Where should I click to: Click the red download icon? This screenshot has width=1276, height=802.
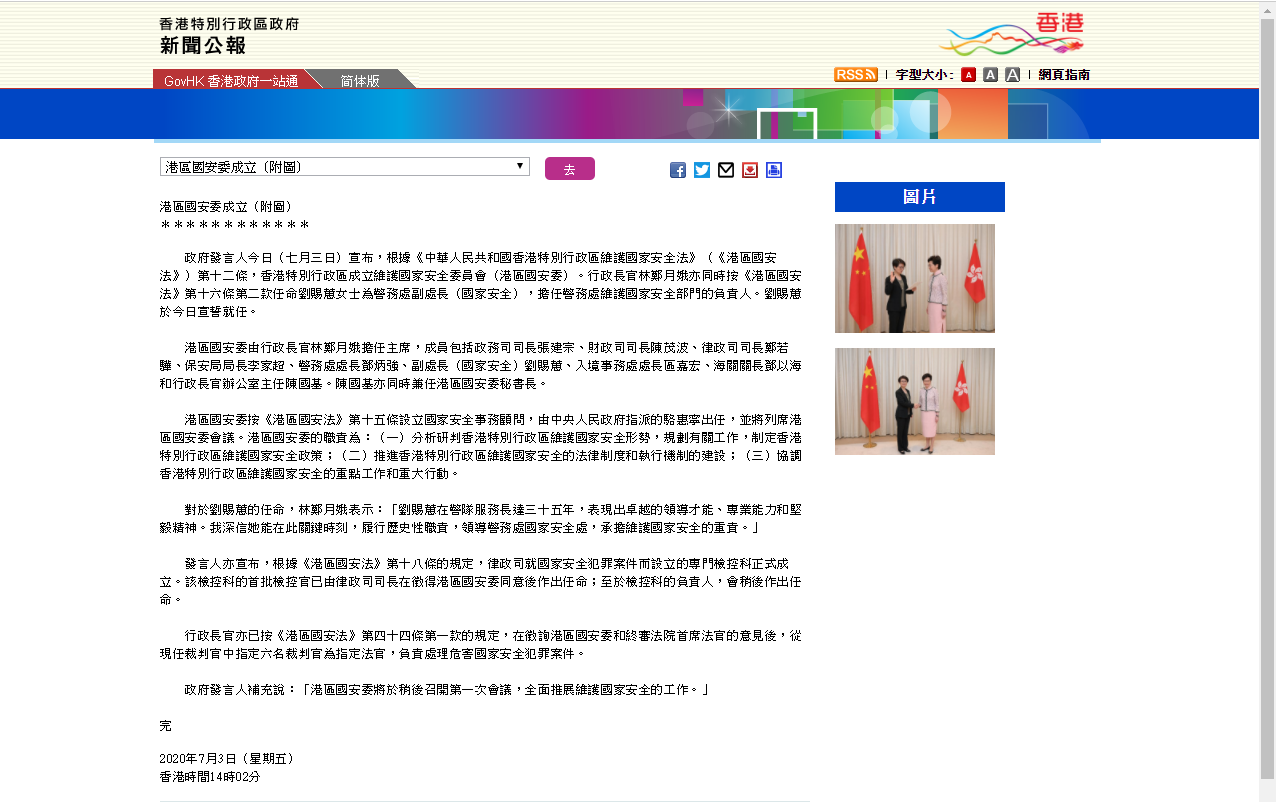click(750, 170)
